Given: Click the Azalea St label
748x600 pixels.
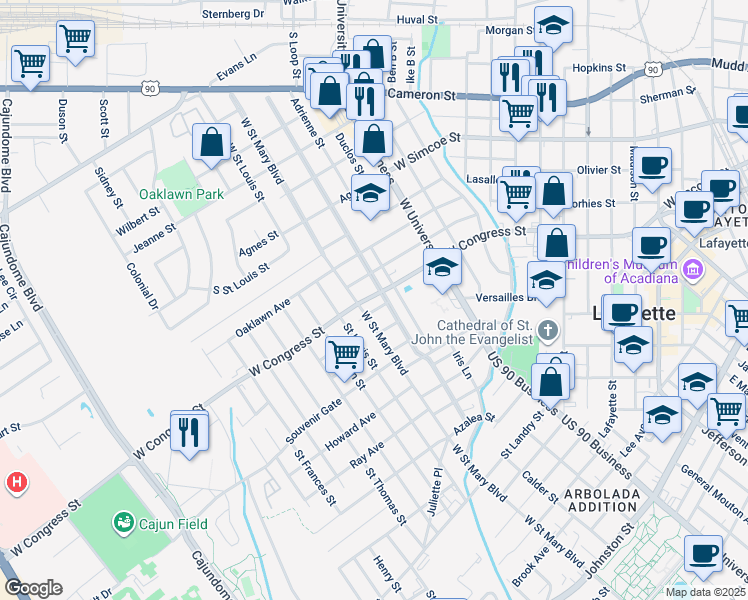Looking at the screenshot, I should coord(474,424).
